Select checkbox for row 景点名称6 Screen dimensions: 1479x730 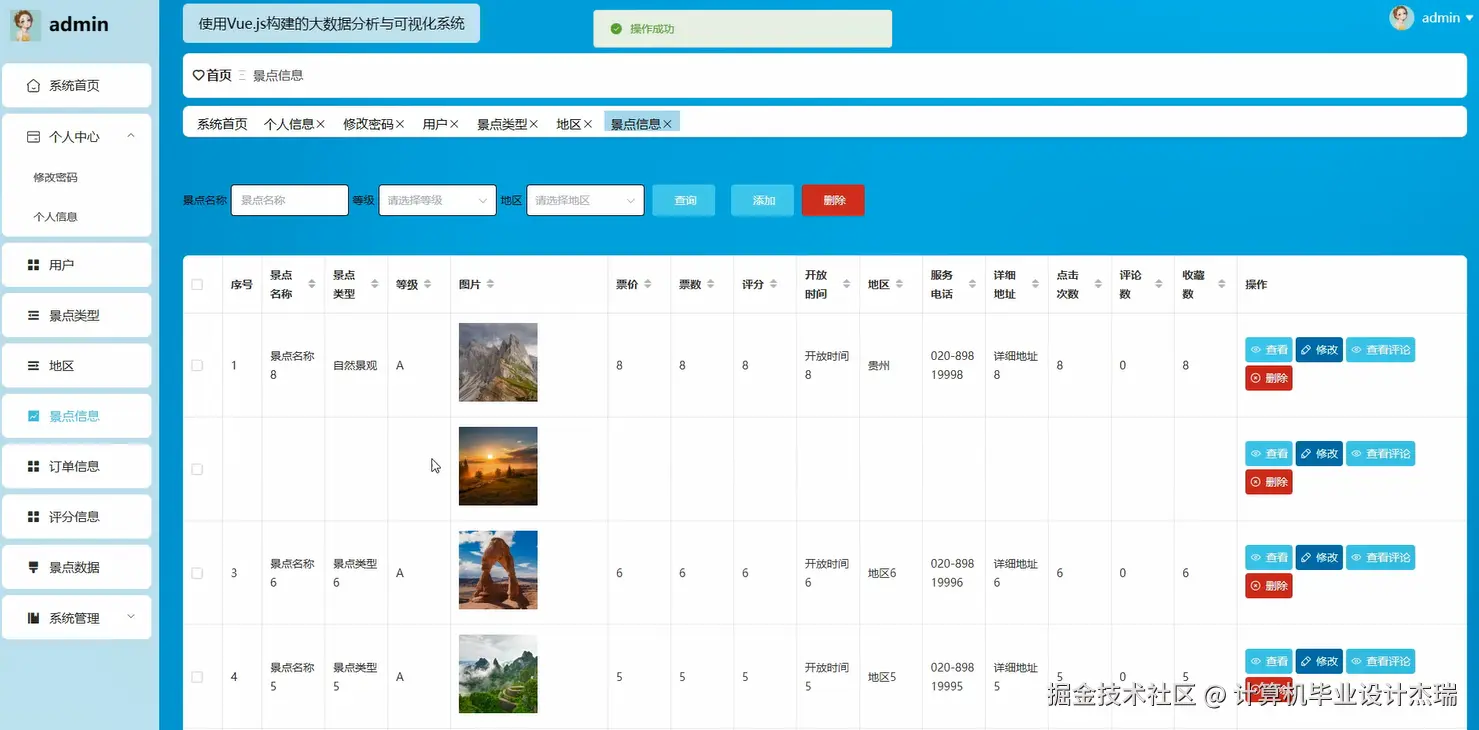(x=197, y=574)
